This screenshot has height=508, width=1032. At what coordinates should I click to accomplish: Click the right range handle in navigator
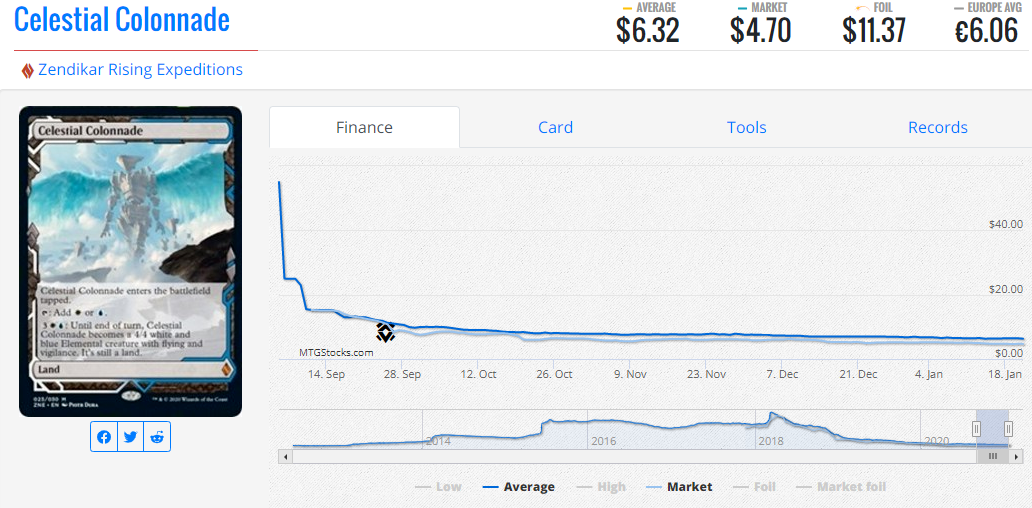tap(1009, 429)
